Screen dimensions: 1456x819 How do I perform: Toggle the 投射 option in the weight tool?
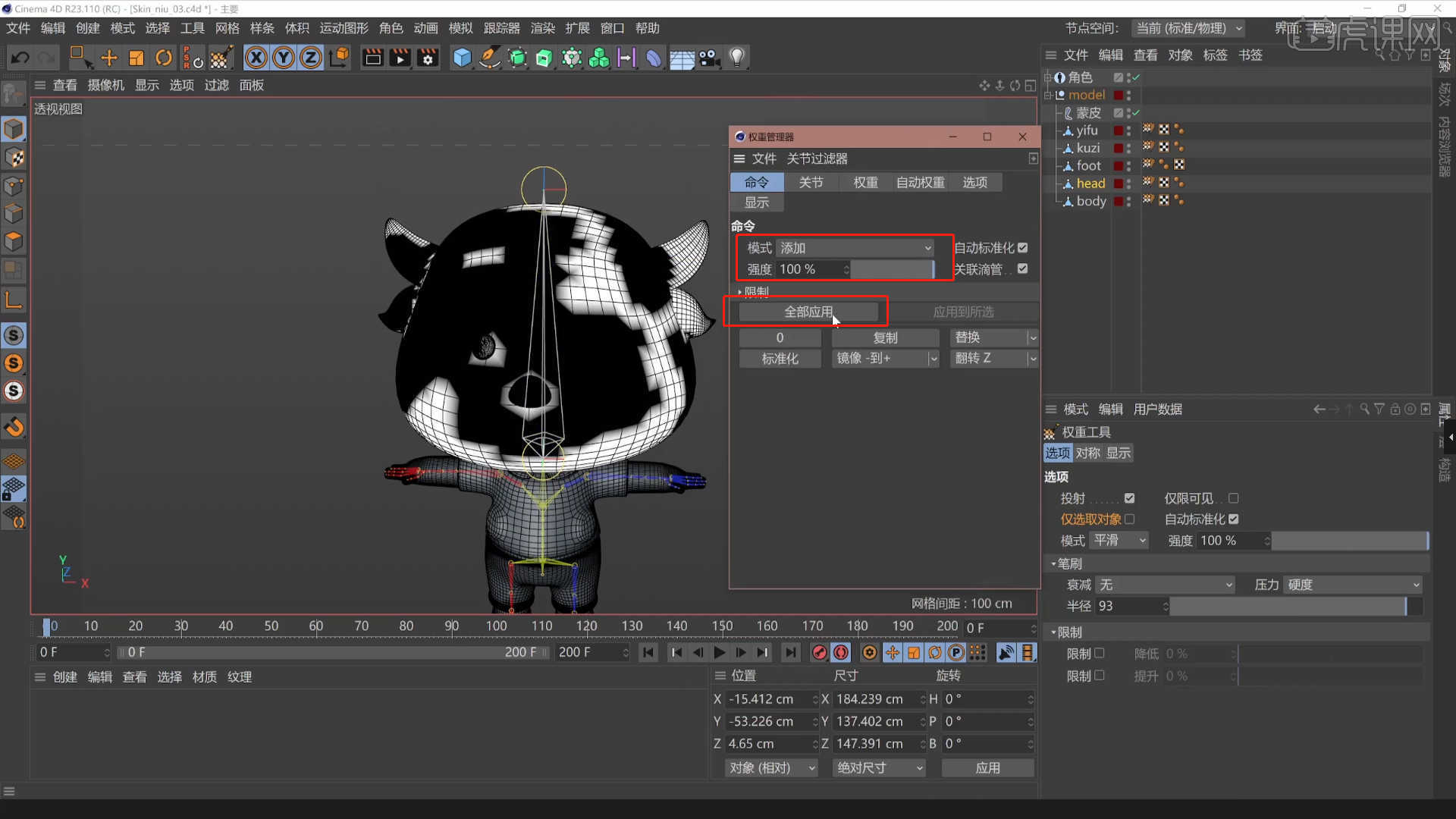1129,498
